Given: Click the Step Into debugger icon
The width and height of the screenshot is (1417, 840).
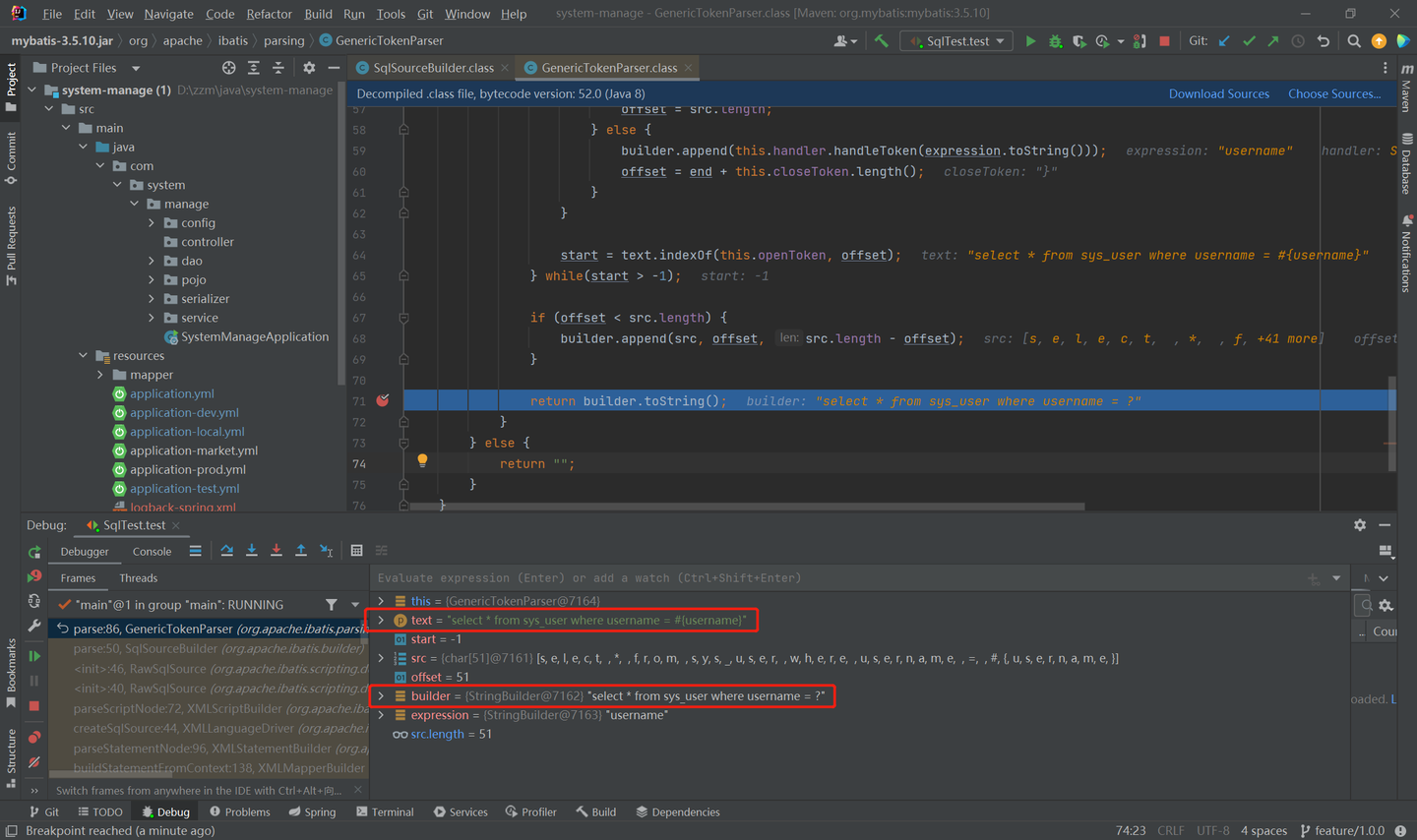Looking at the screenshot, I should (252, 551).
